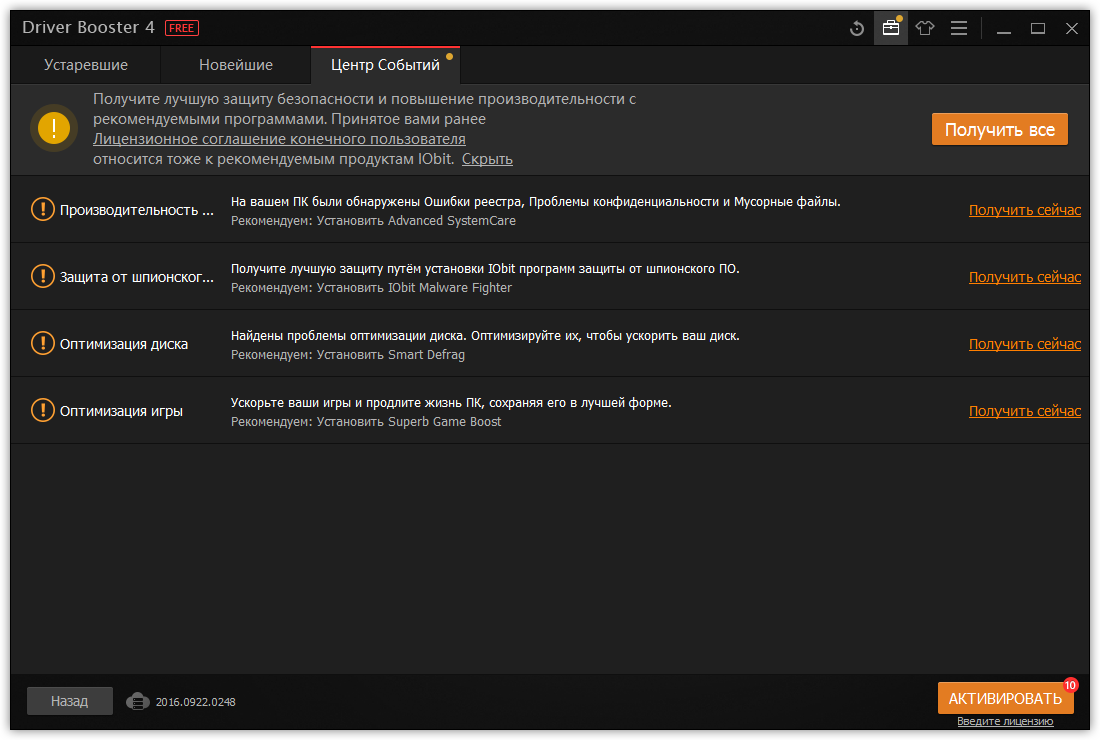
Task: Select the Оптимизация диска row title
Action: click(123, 344)
